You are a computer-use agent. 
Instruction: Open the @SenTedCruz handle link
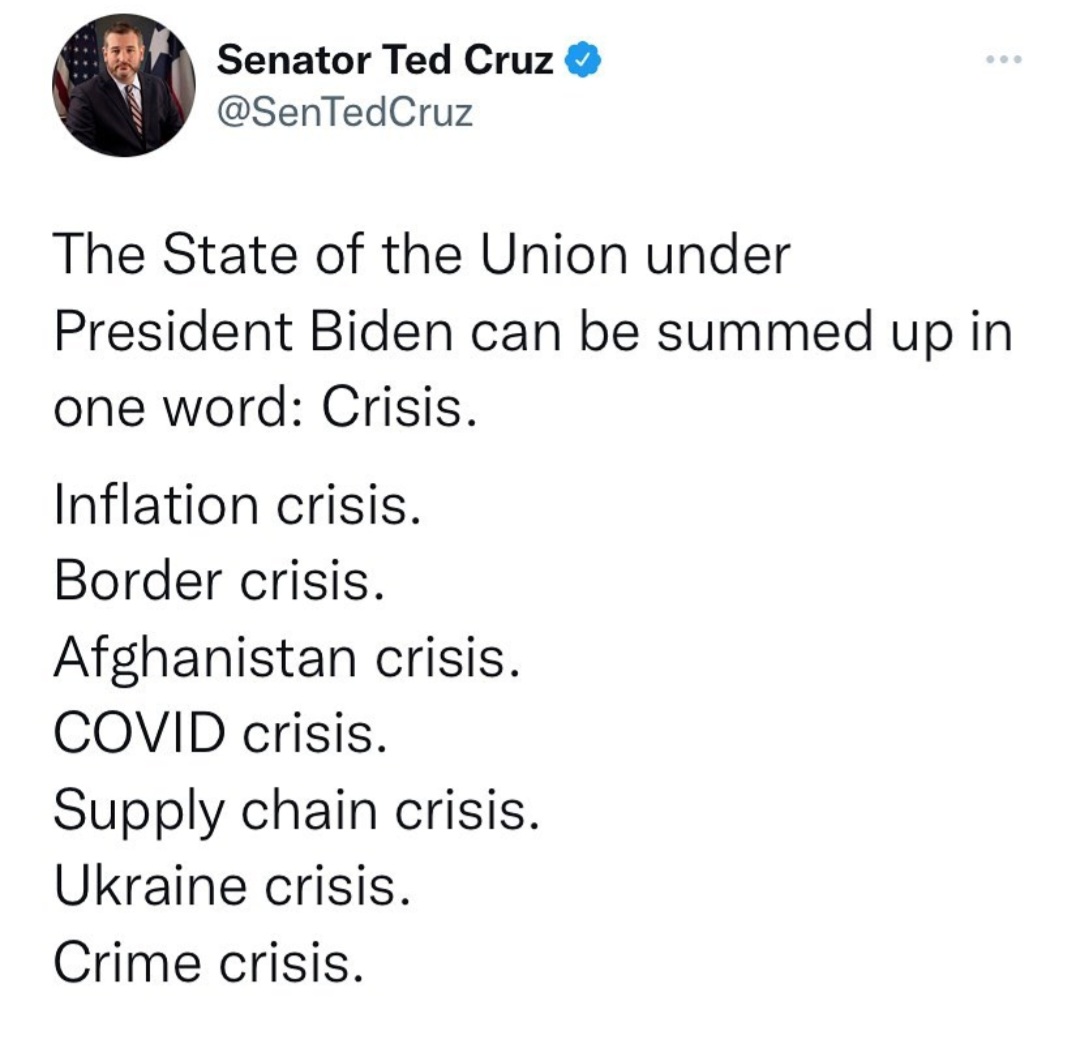[x=344, y=114]
